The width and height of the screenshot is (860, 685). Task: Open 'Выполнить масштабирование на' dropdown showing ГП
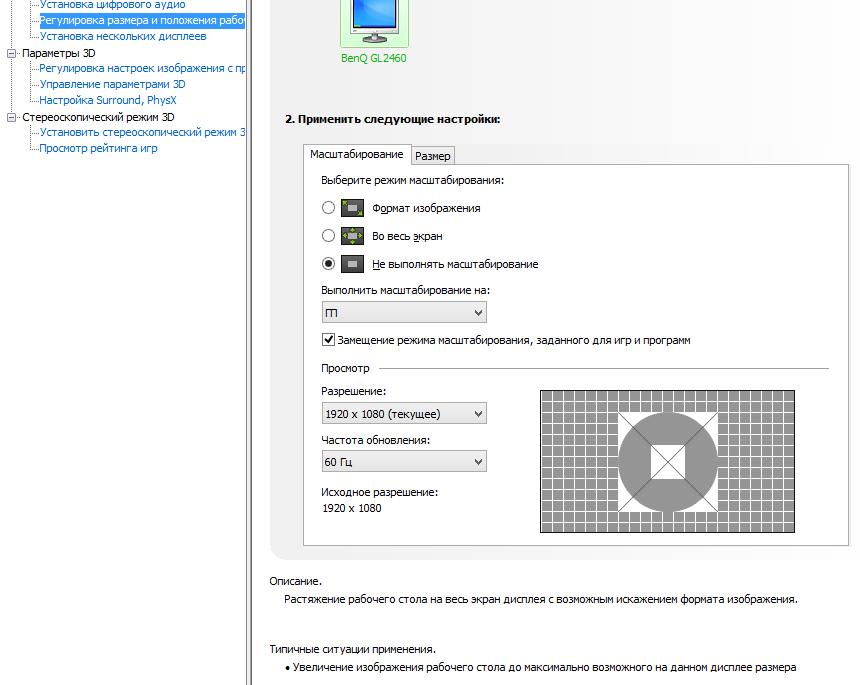click(404, 313)
